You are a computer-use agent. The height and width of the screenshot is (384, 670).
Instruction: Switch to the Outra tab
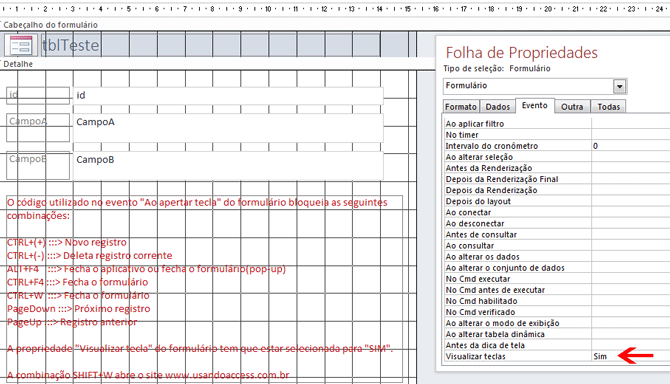pos(572,106)
